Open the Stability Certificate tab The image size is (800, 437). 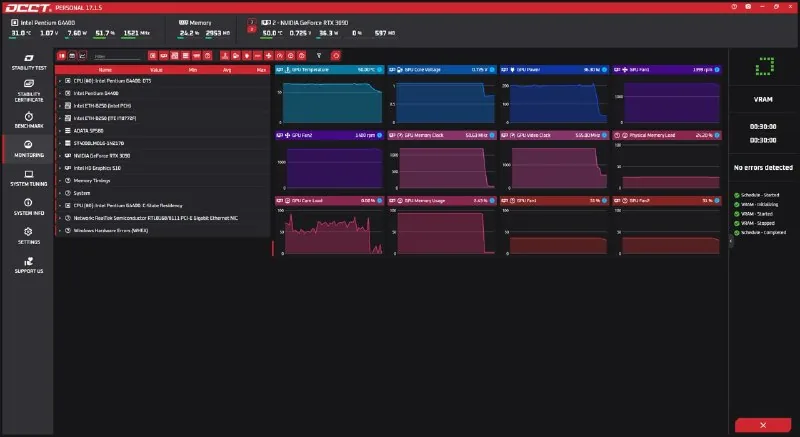29,91
